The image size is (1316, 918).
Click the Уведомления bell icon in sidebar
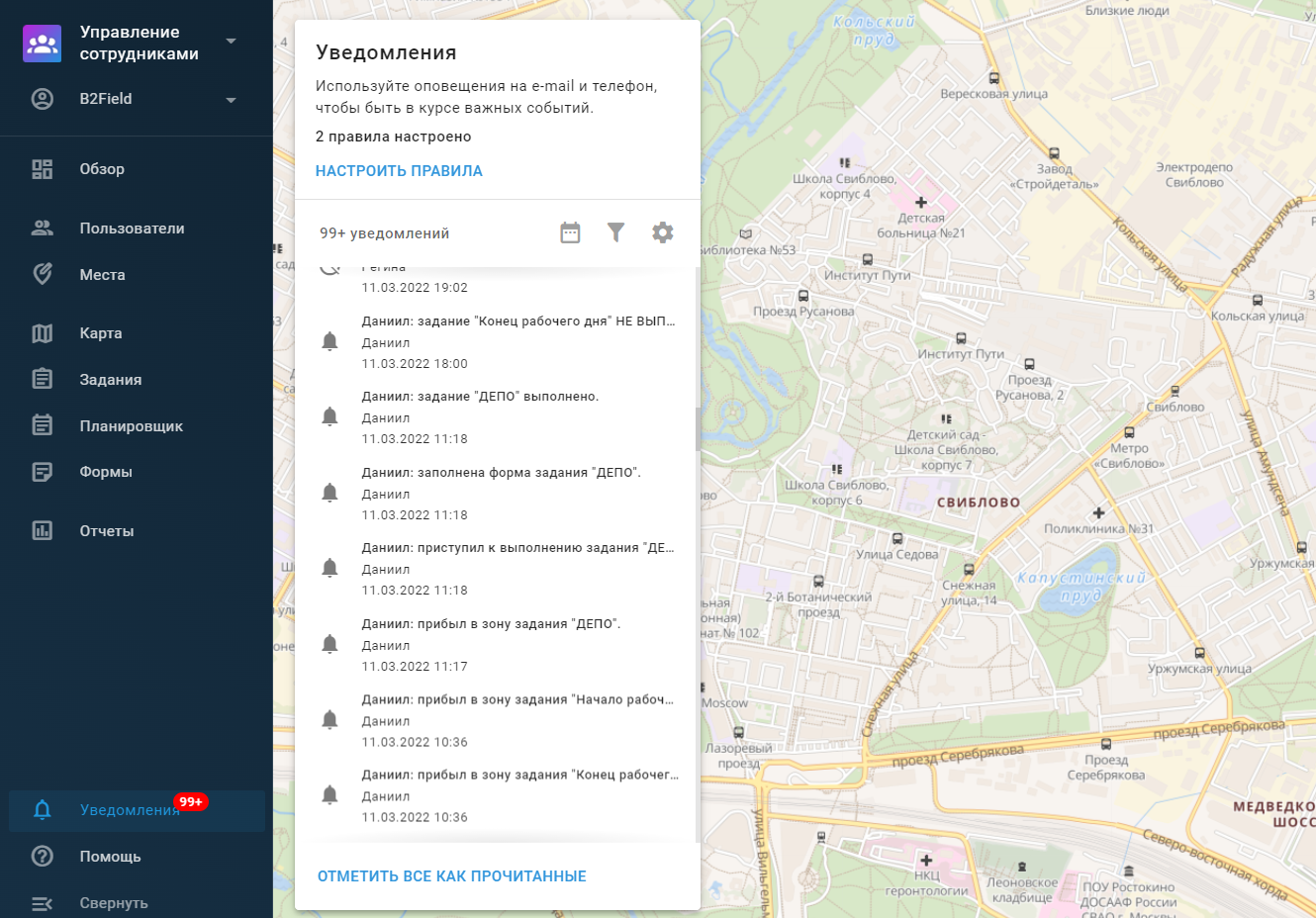tap(43, 810)
